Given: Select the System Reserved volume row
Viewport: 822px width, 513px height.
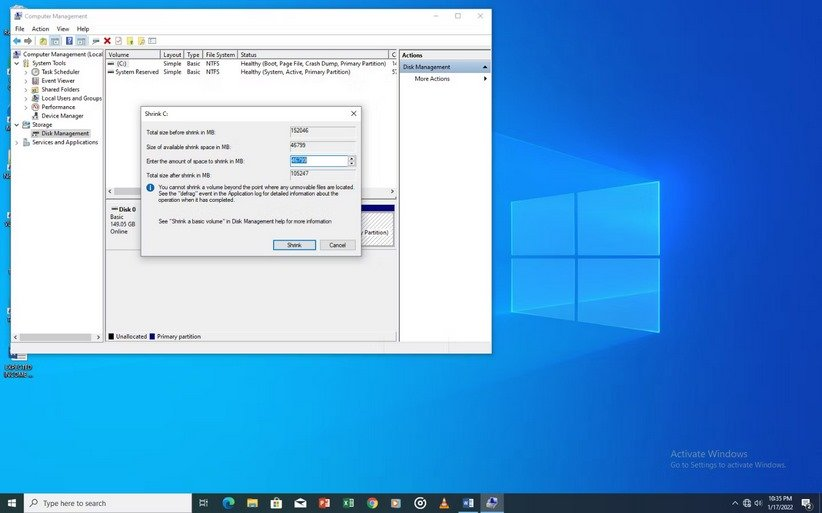Looking at the screenshot, I should 251,72.
